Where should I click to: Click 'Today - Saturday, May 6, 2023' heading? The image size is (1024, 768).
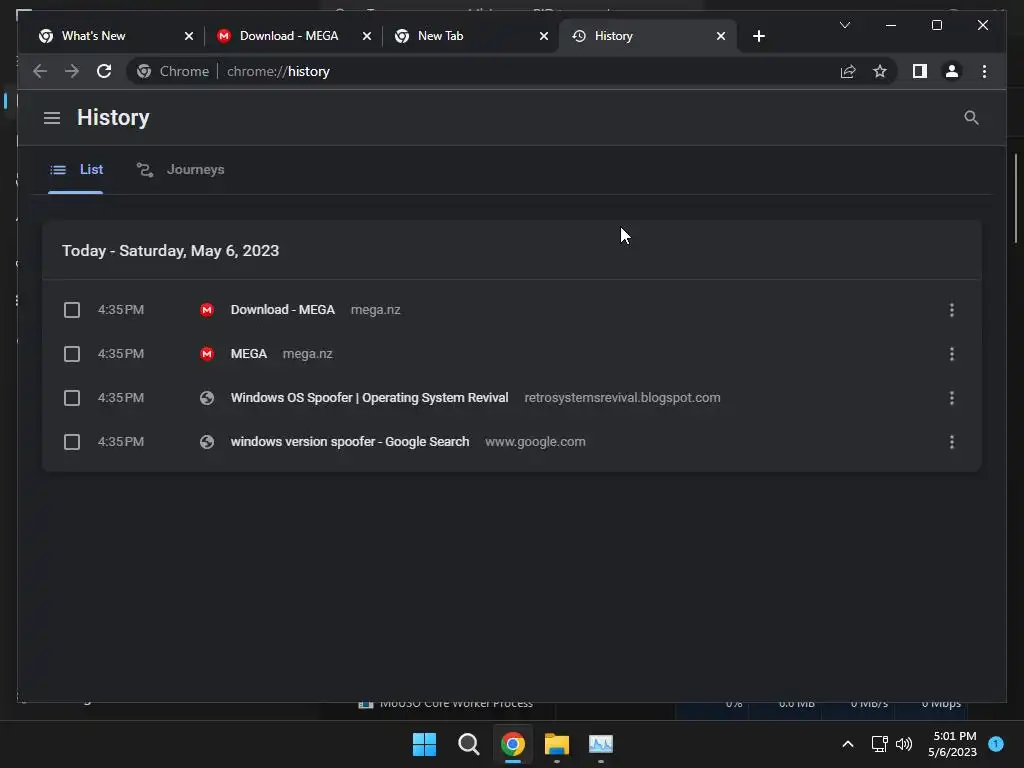pos(170,251)
